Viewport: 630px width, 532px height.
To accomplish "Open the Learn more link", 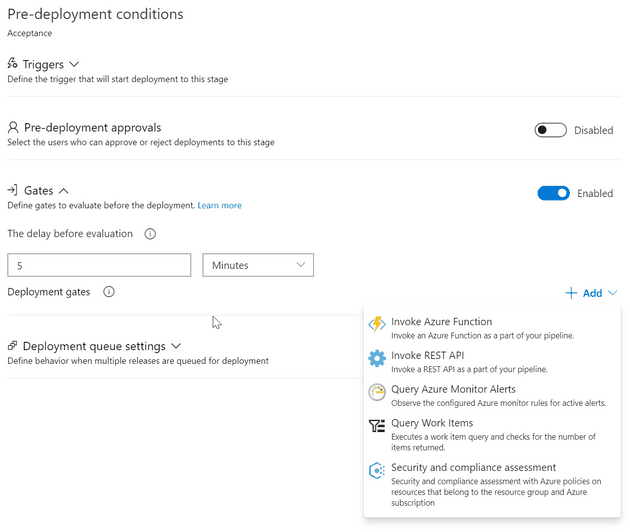I will (219, 205).
